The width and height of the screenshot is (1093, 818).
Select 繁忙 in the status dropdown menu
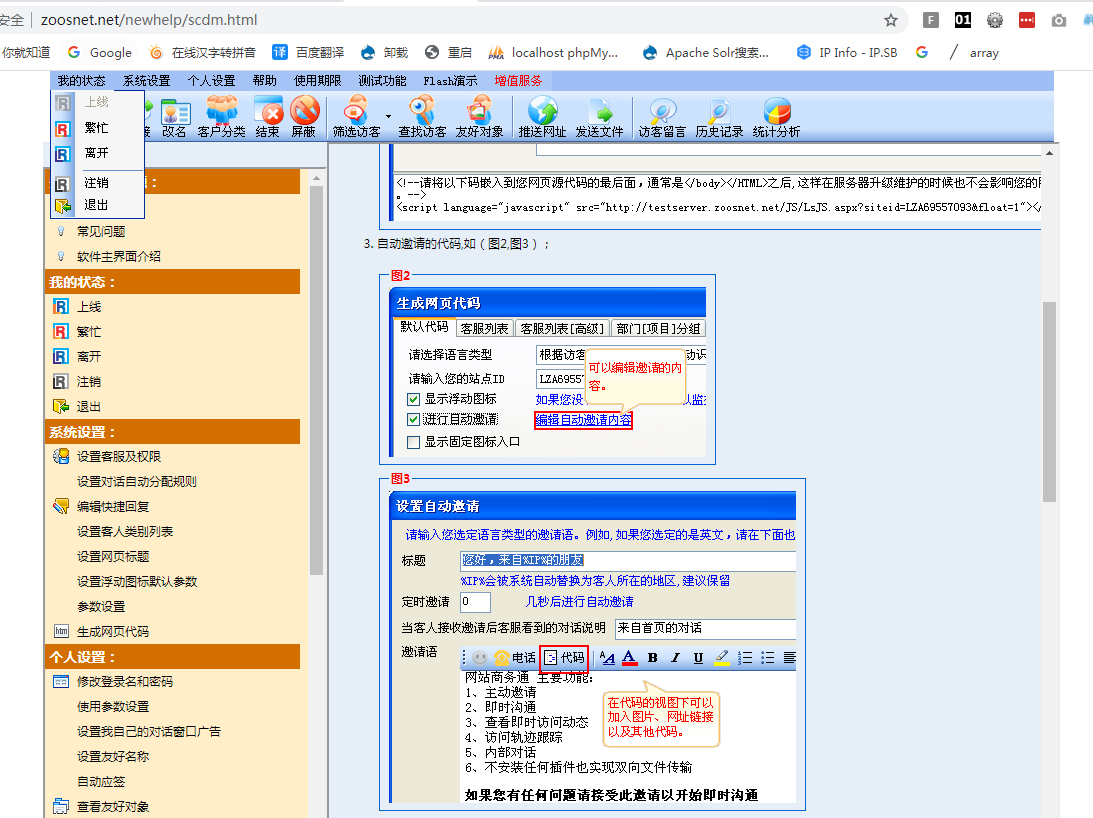tap(98, 128)
